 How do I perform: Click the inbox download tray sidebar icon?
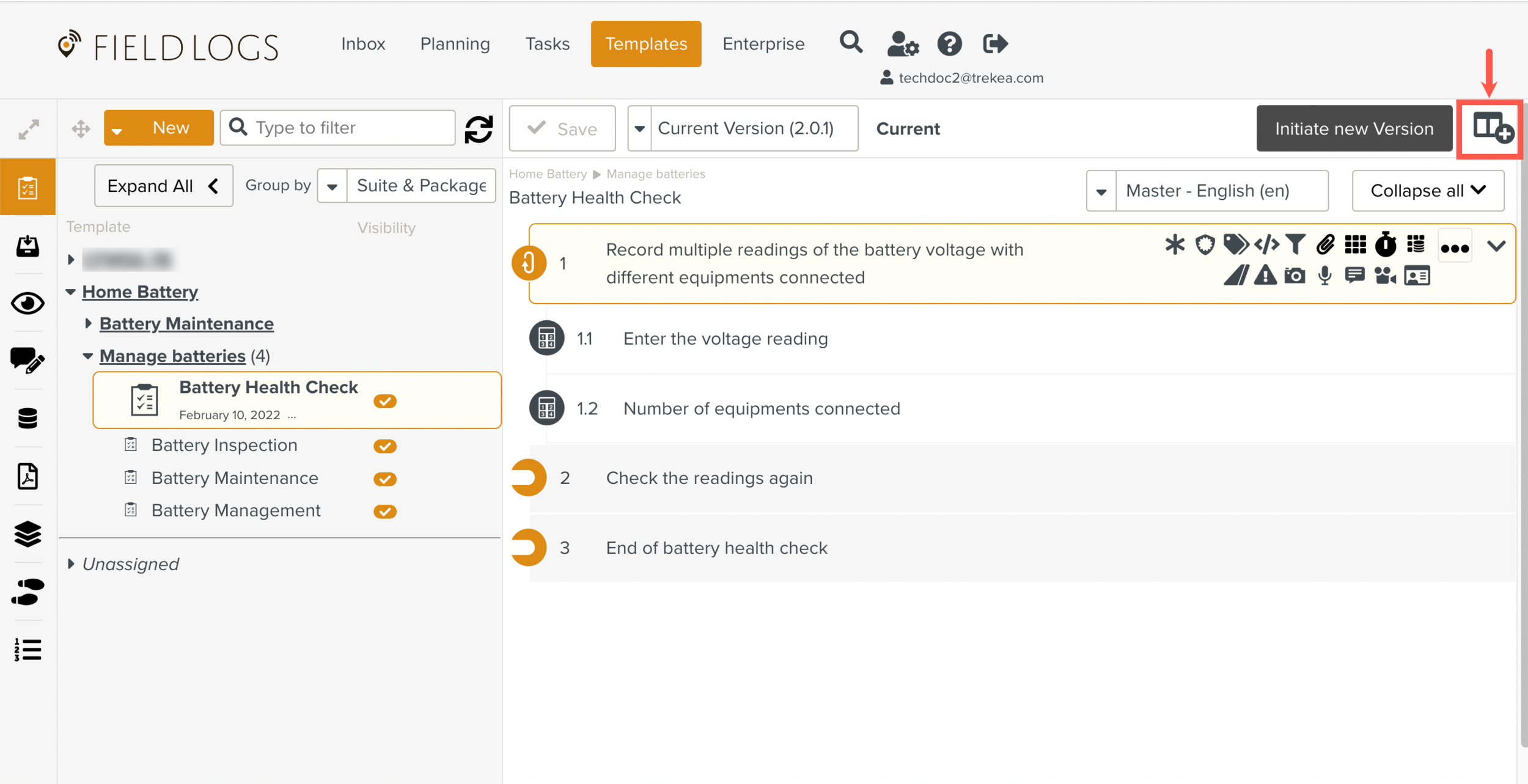(28, 246)
